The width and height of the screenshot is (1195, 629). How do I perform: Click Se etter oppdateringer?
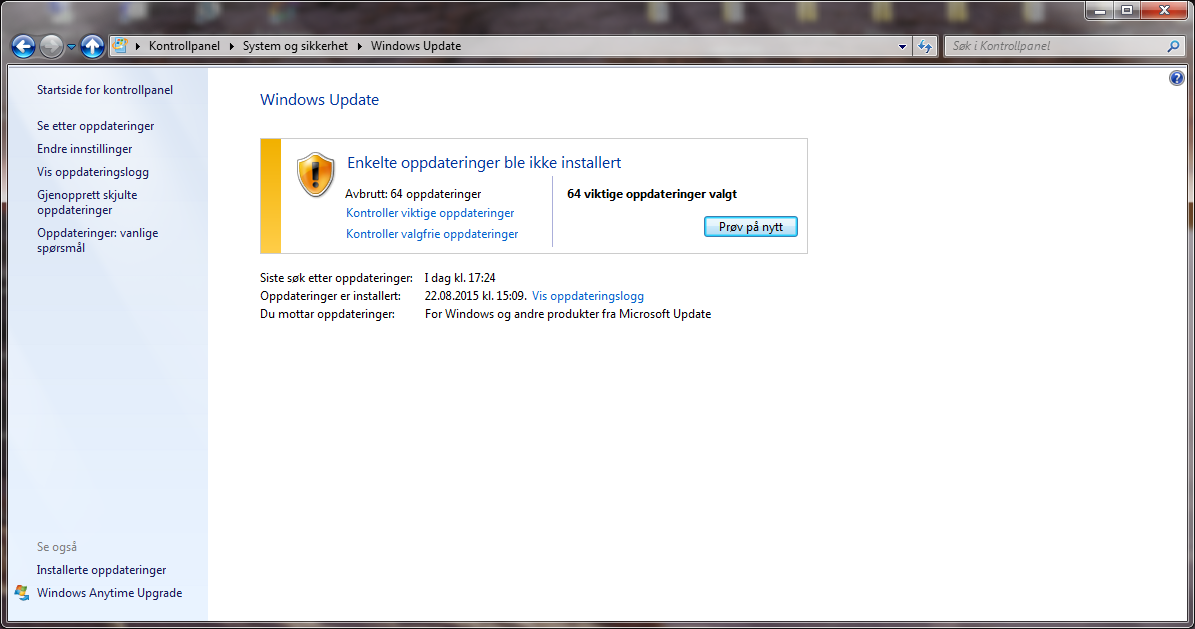pos(95,126)
